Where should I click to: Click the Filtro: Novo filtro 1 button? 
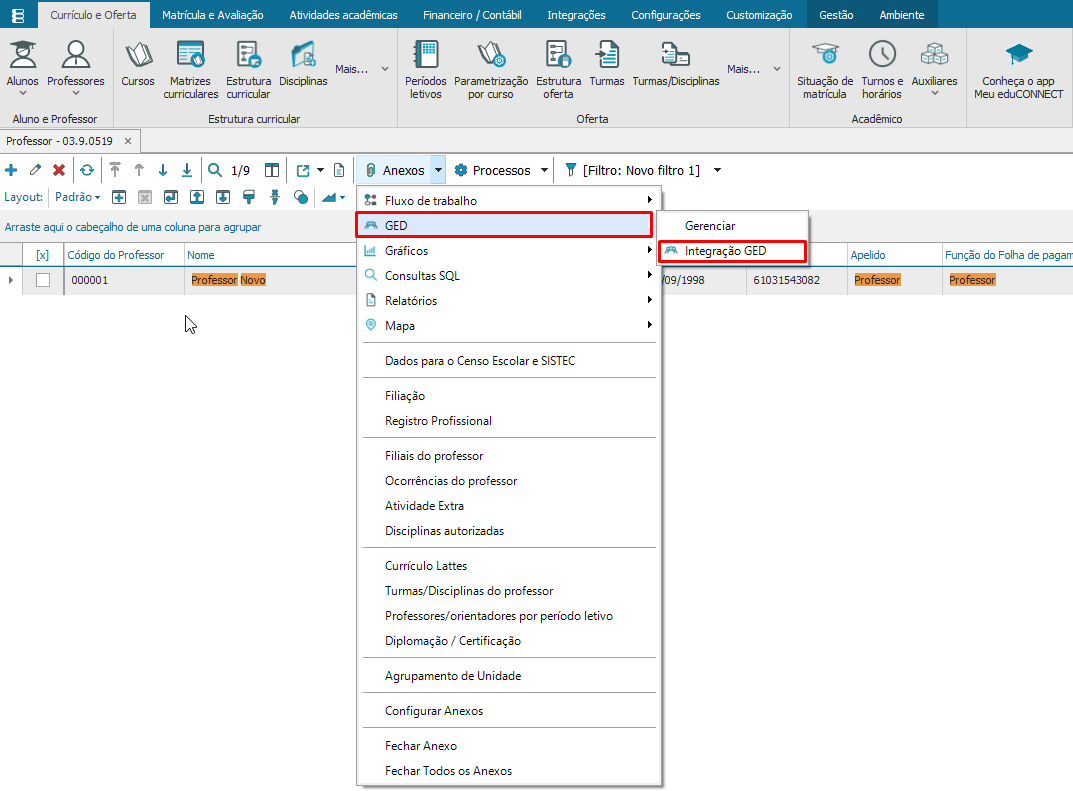click(633, 170)
